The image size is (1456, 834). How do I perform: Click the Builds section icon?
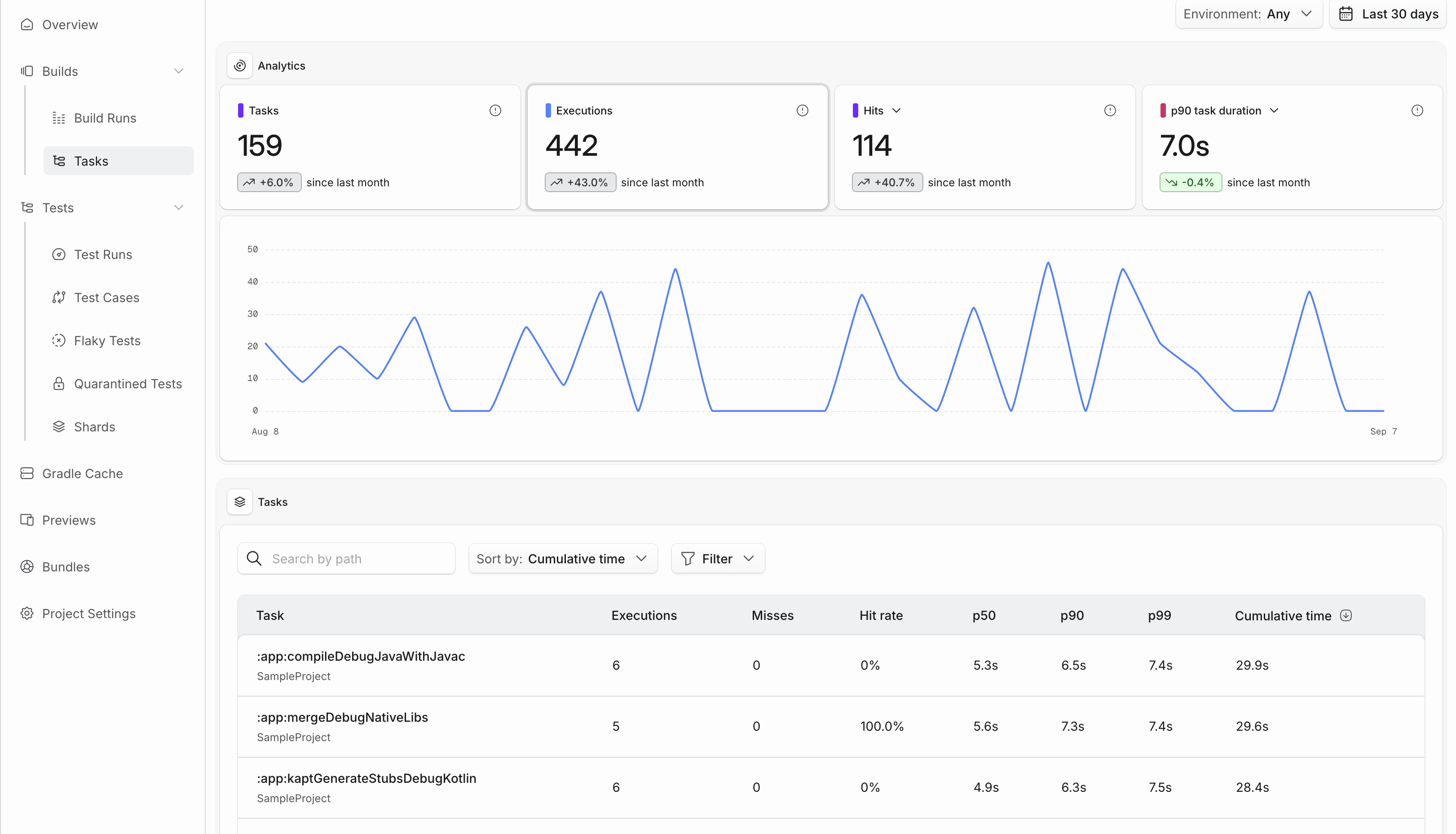coord(27,71)
